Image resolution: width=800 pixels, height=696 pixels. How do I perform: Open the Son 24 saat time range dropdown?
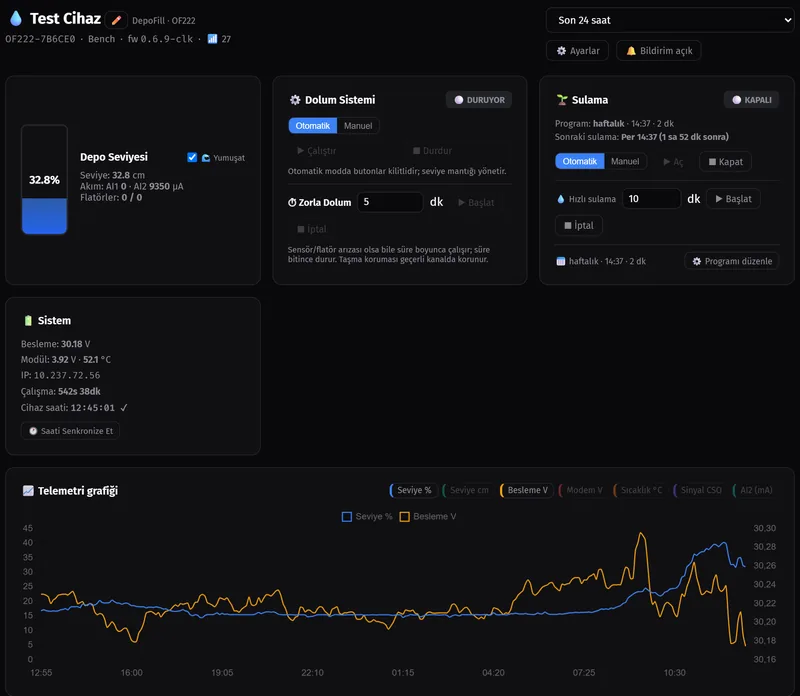pos(670,20)
